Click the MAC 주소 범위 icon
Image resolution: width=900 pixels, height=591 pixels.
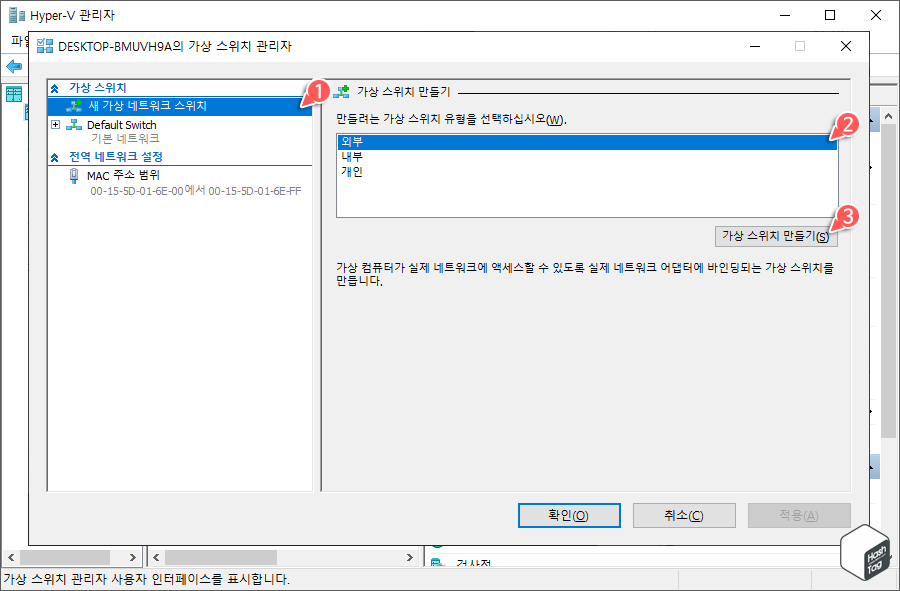pos(75,174)
